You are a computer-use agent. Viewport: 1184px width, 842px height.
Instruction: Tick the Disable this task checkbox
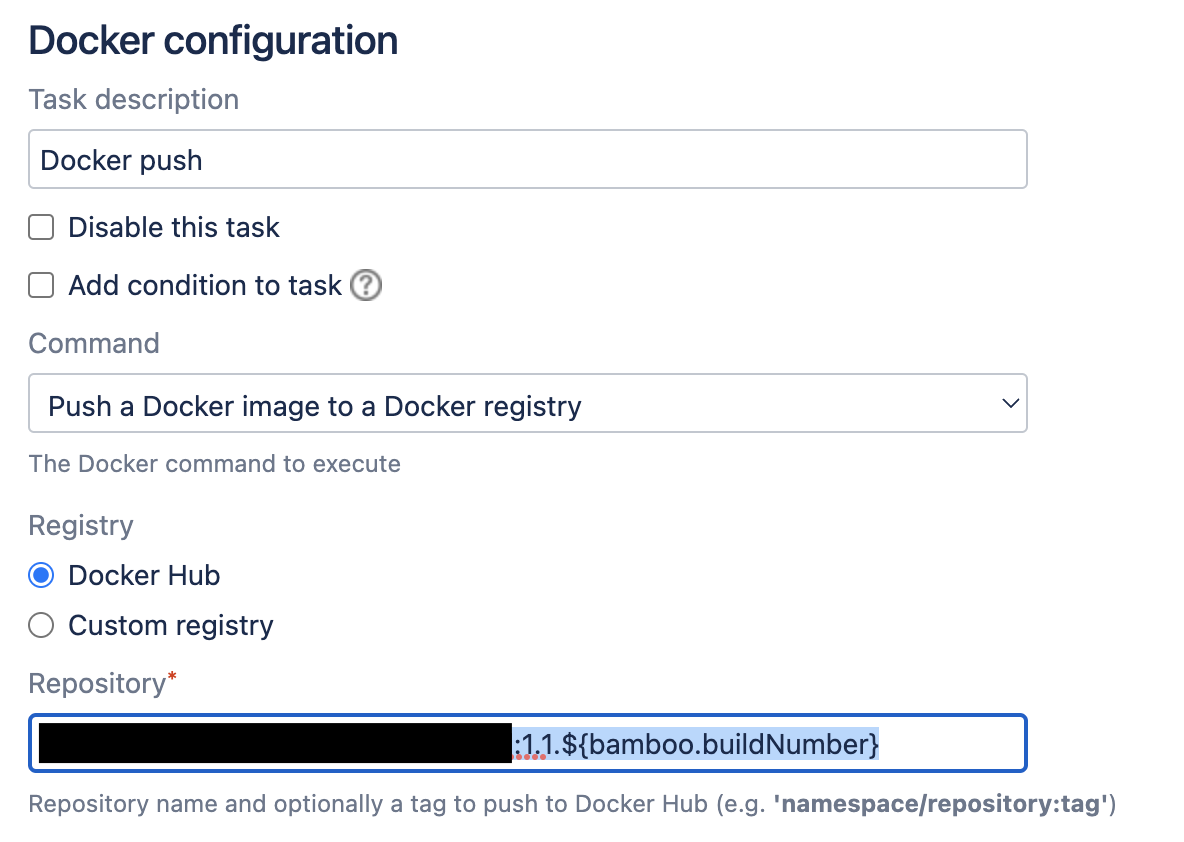coord(41,228)
